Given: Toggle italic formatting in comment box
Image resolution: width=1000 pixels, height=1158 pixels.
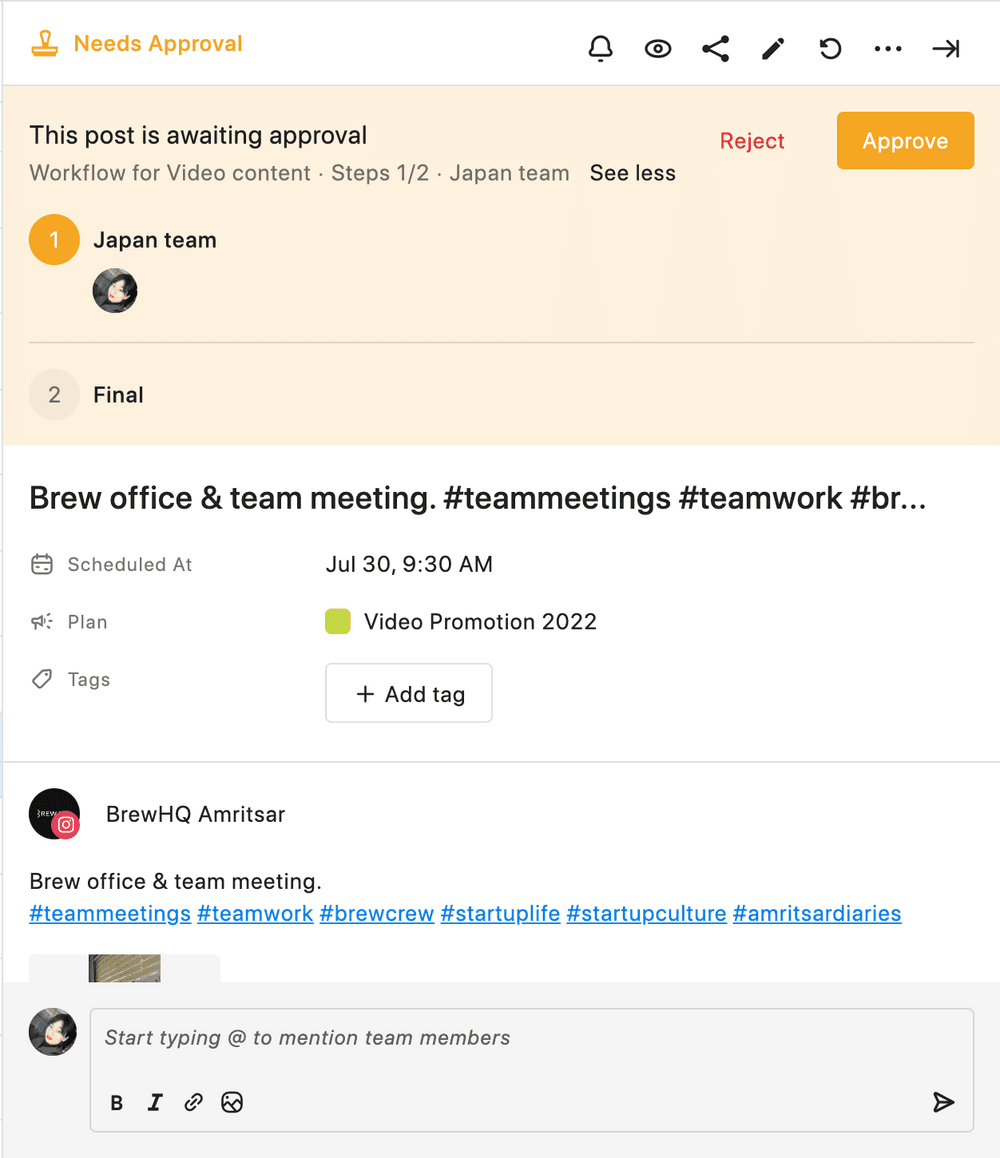Looking at the screenshot, I should coord(155,1103).
